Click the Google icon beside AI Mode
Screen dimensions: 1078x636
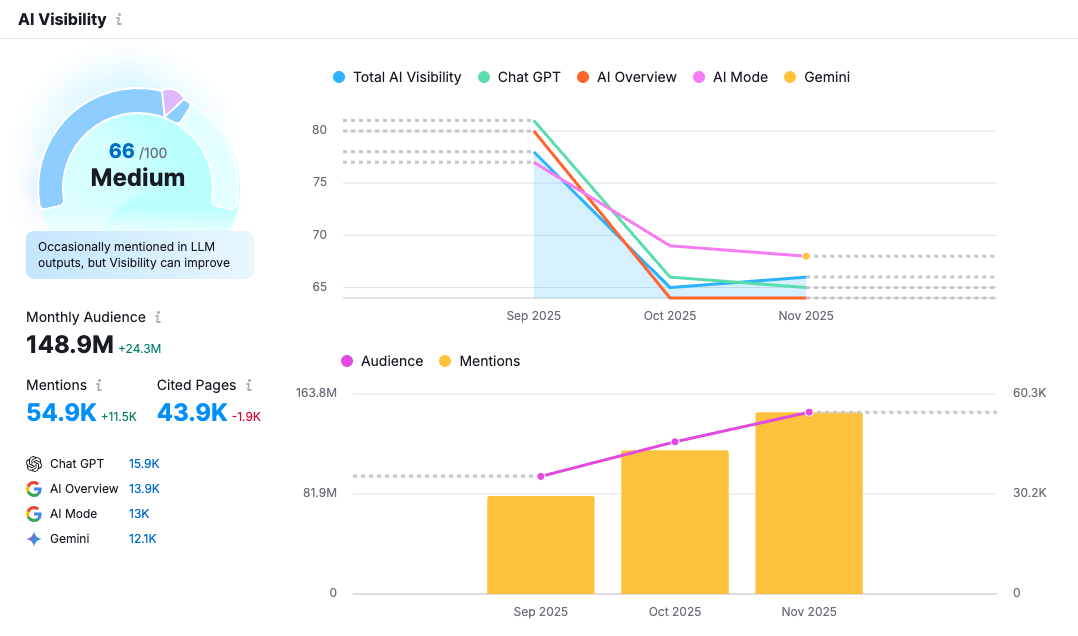coord(34,513)
